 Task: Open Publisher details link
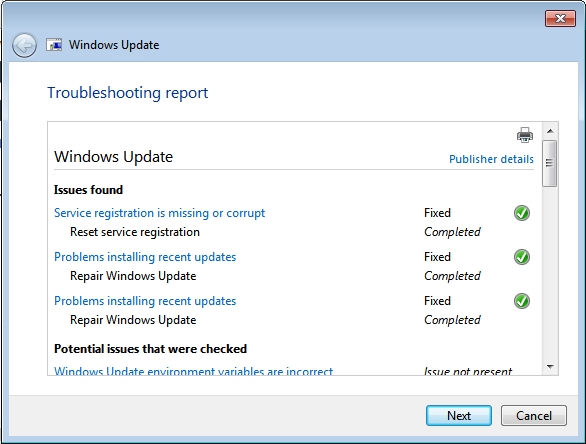[491, 159]
